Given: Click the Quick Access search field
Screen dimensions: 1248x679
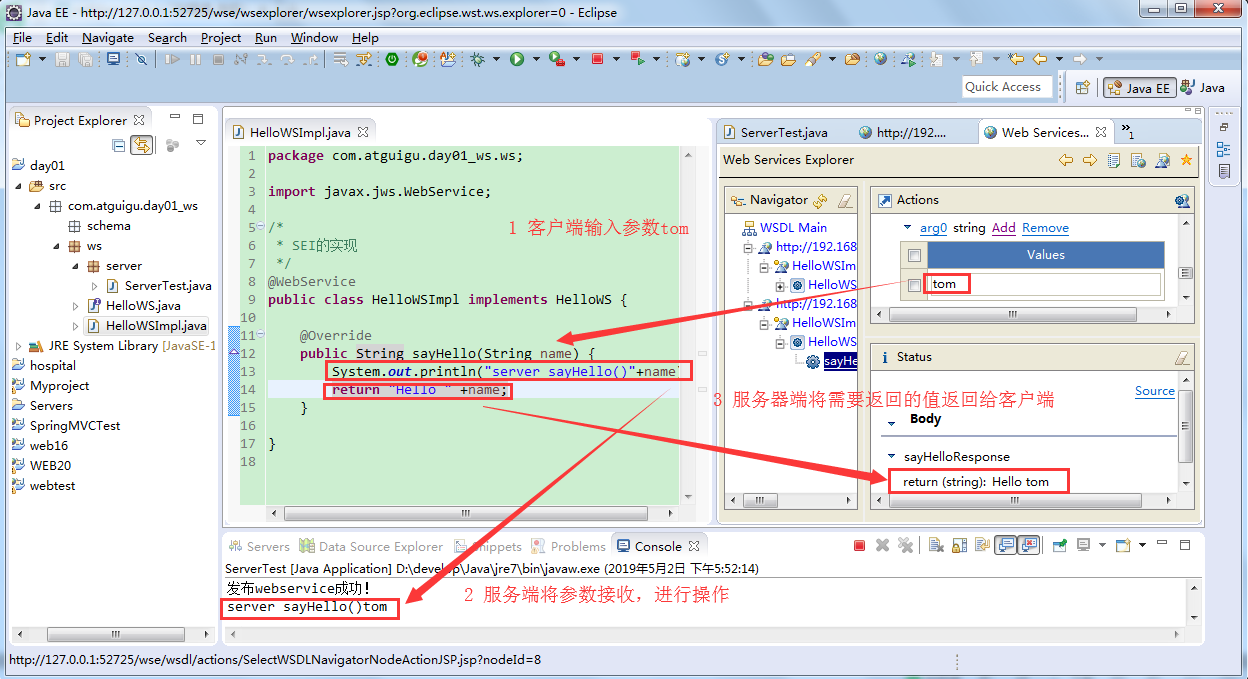Looking at the screenshot, I should tap(1008, 87).
